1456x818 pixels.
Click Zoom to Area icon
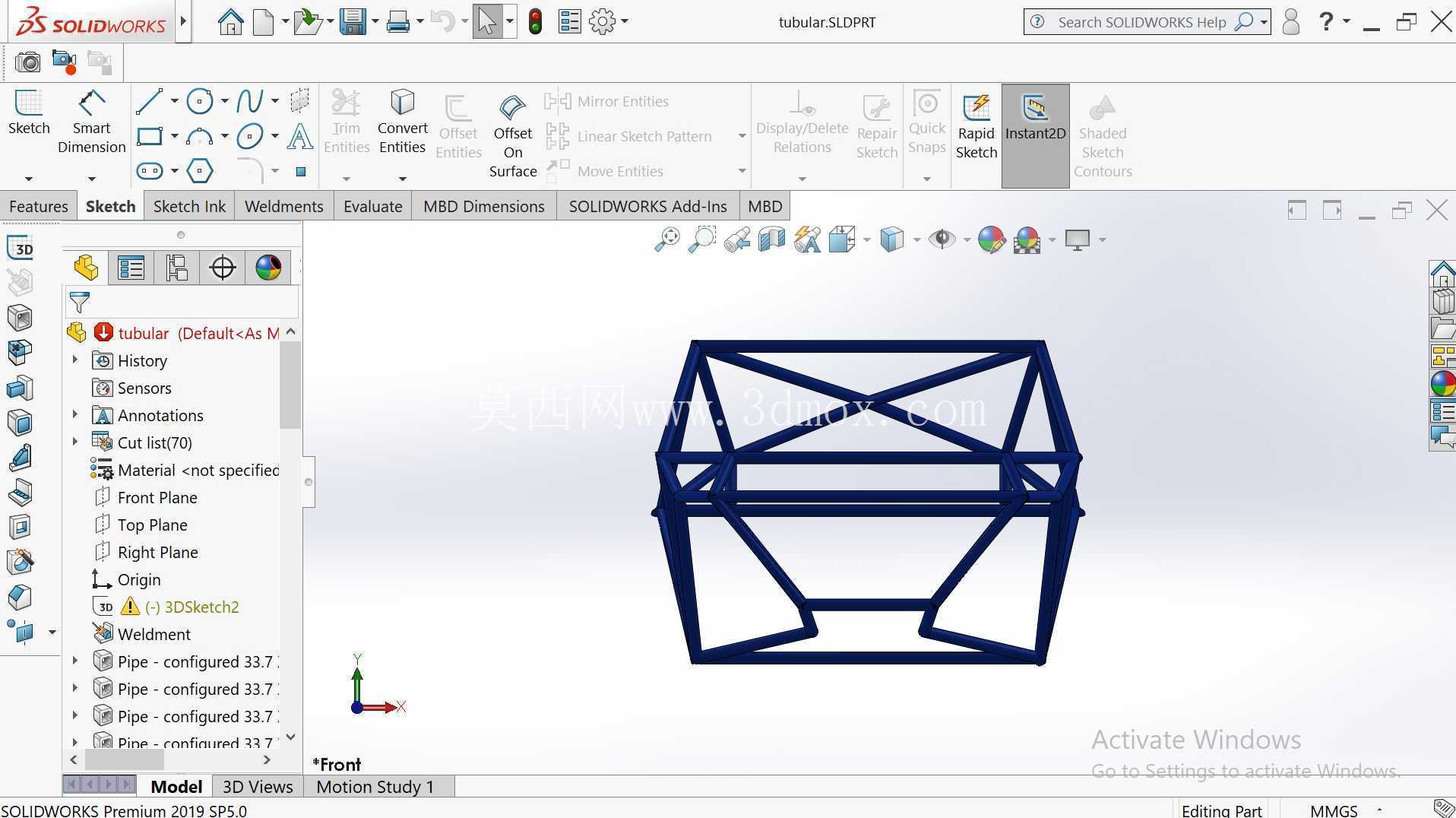click(702, 240)
